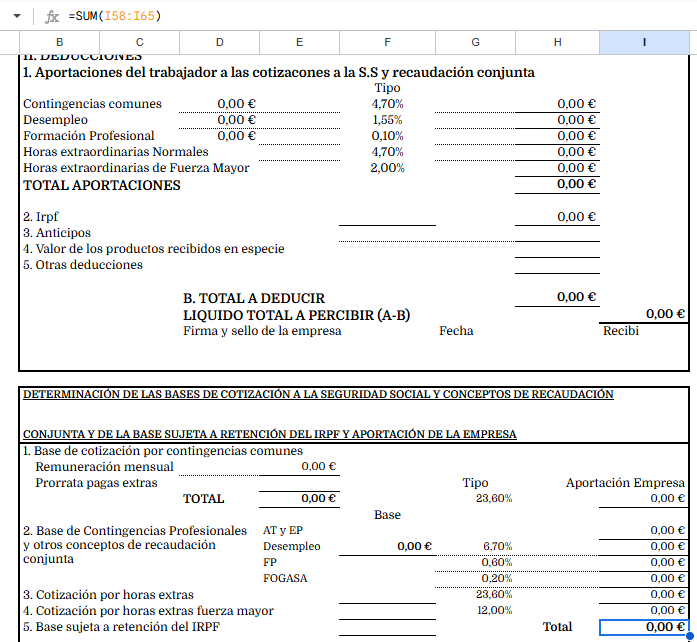The width and height of the screenshot is (697, 642).
Task: Click 'Firma y sello de la empresa' text
Action: (262, 331)
